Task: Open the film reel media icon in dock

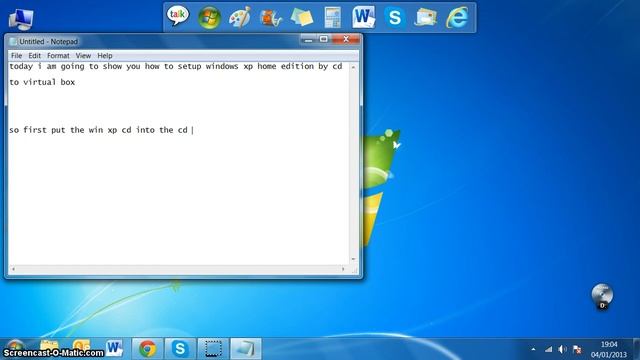Action: pos(271,18)
